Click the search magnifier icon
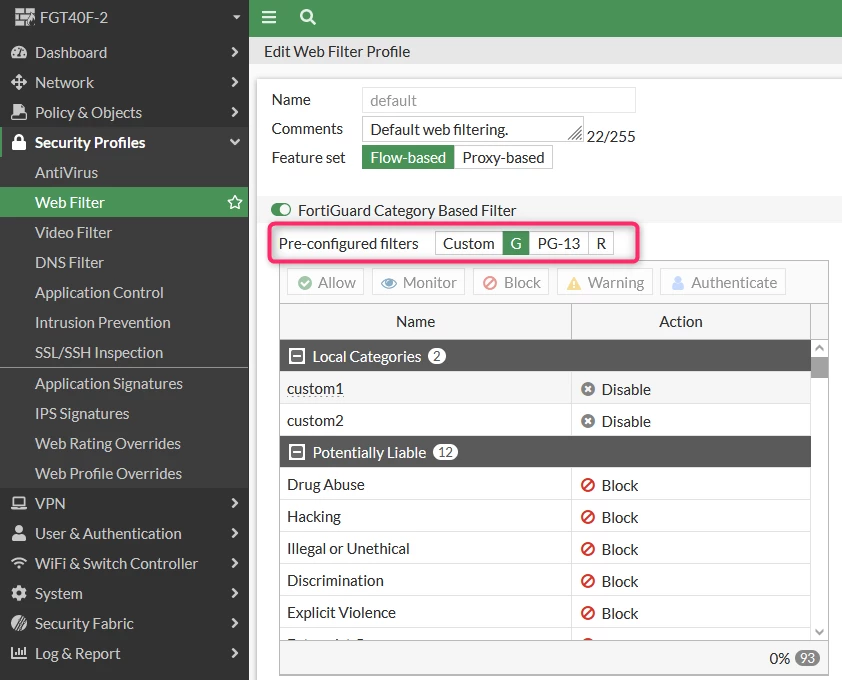The height and width of the screenshot is (680, 842). click(x=307, y=17)
